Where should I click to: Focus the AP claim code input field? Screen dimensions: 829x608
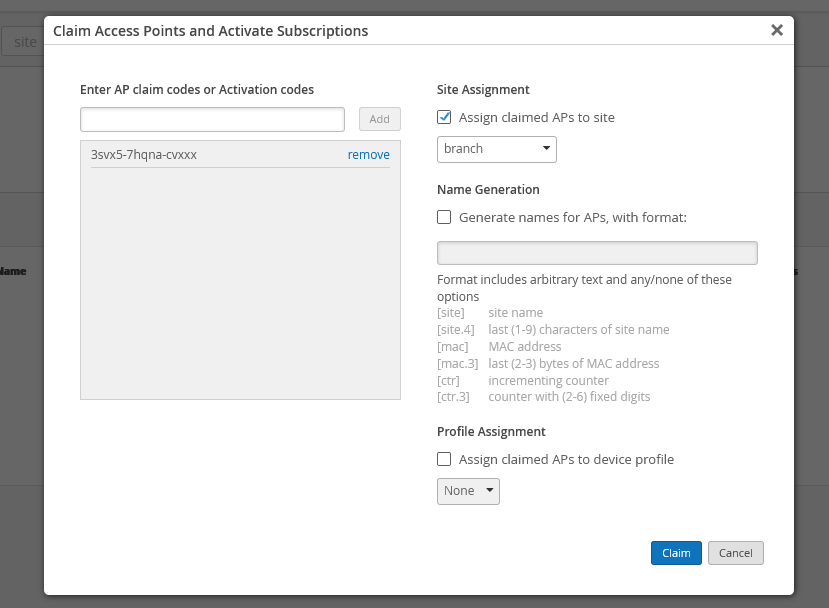(212, 119)
